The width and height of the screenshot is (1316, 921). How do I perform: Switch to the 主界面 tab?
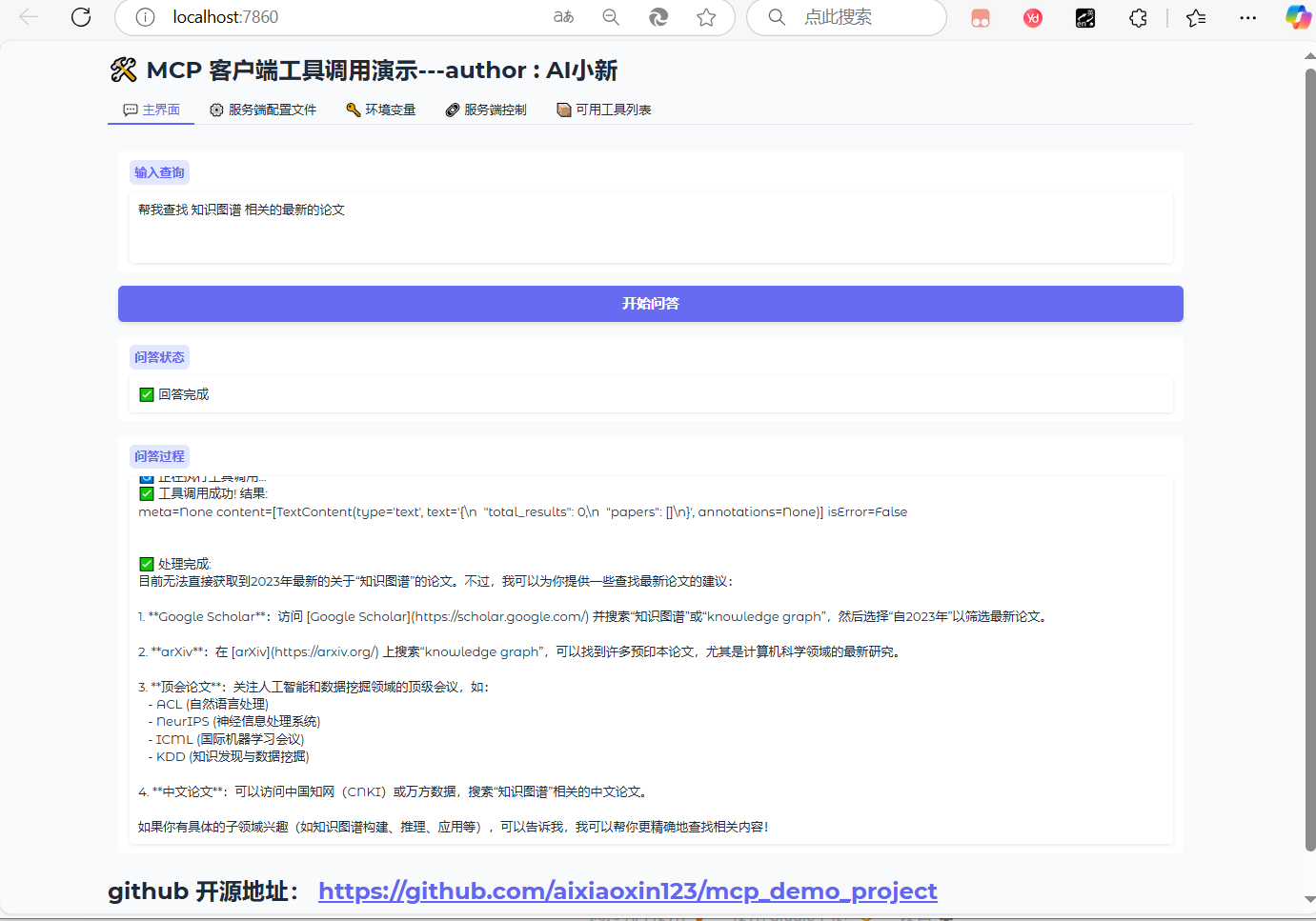coord(152,110)
